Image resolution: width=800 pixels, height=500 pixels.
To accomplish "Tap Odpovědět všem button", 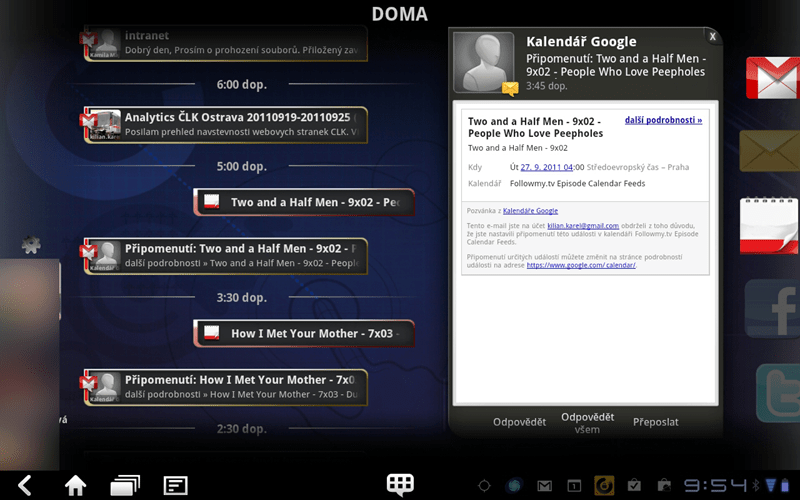I will tap(587, 423).
